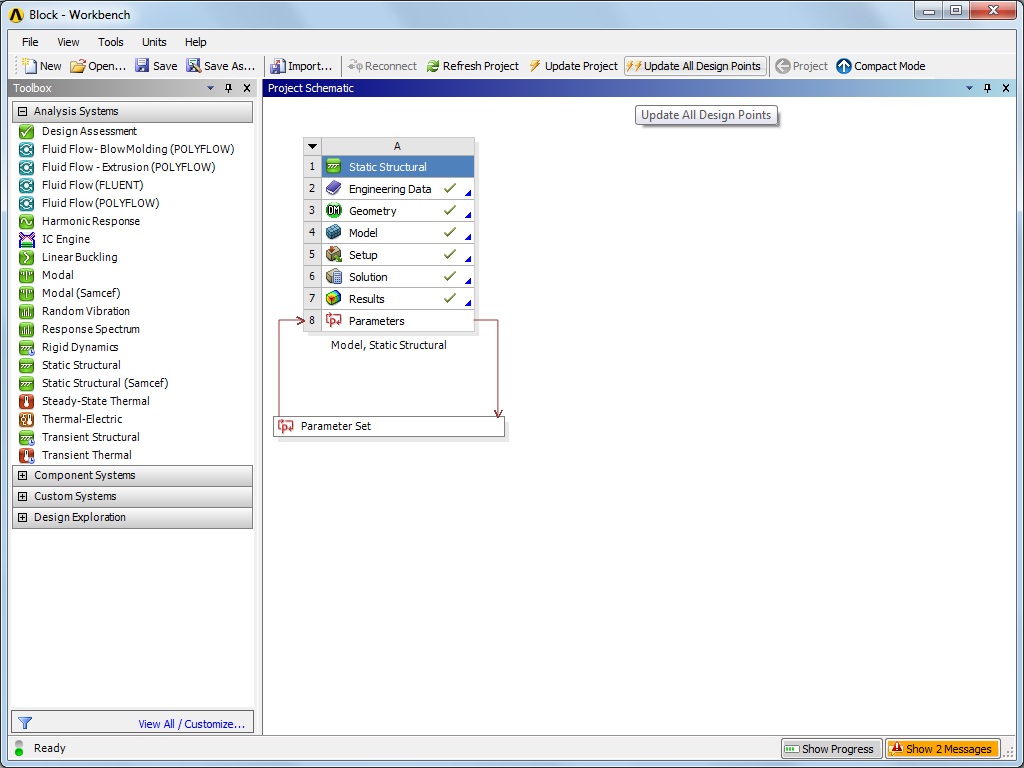The width and height of the screenshot is (1024, 768).
Task: Click the Import toolbar icon
Action: [278, 66]
